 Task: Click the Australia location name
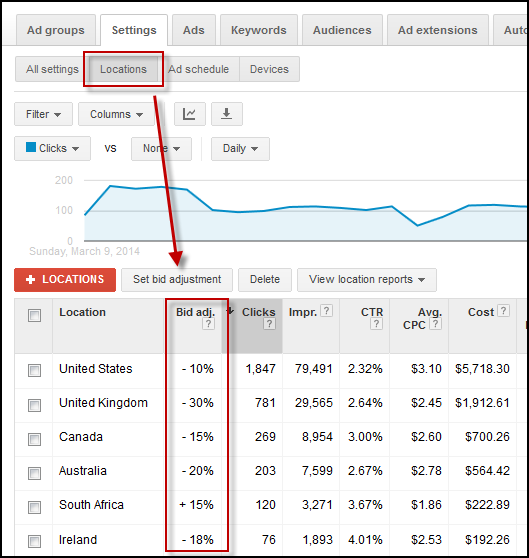pos(83,471)
